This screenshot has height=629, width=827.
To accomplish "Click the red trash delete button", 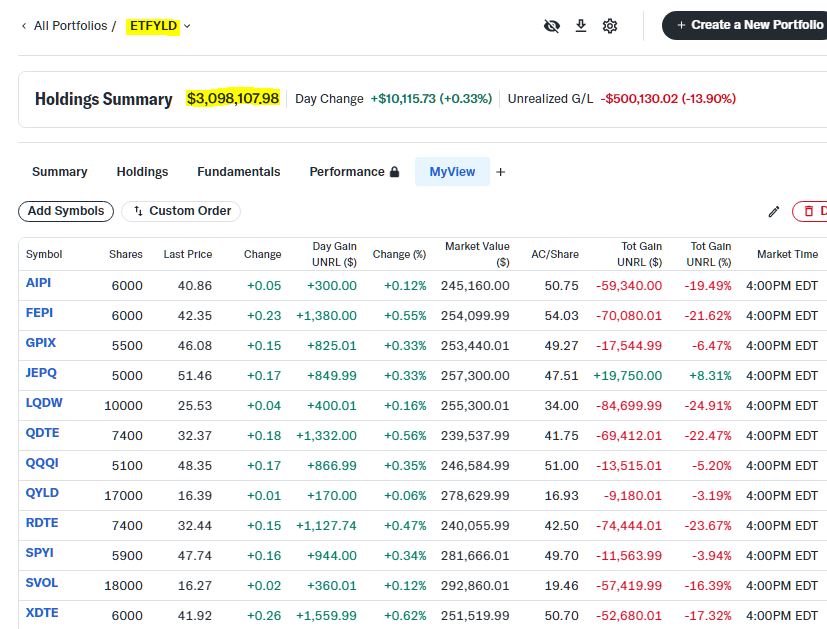I will pos(811,212).
